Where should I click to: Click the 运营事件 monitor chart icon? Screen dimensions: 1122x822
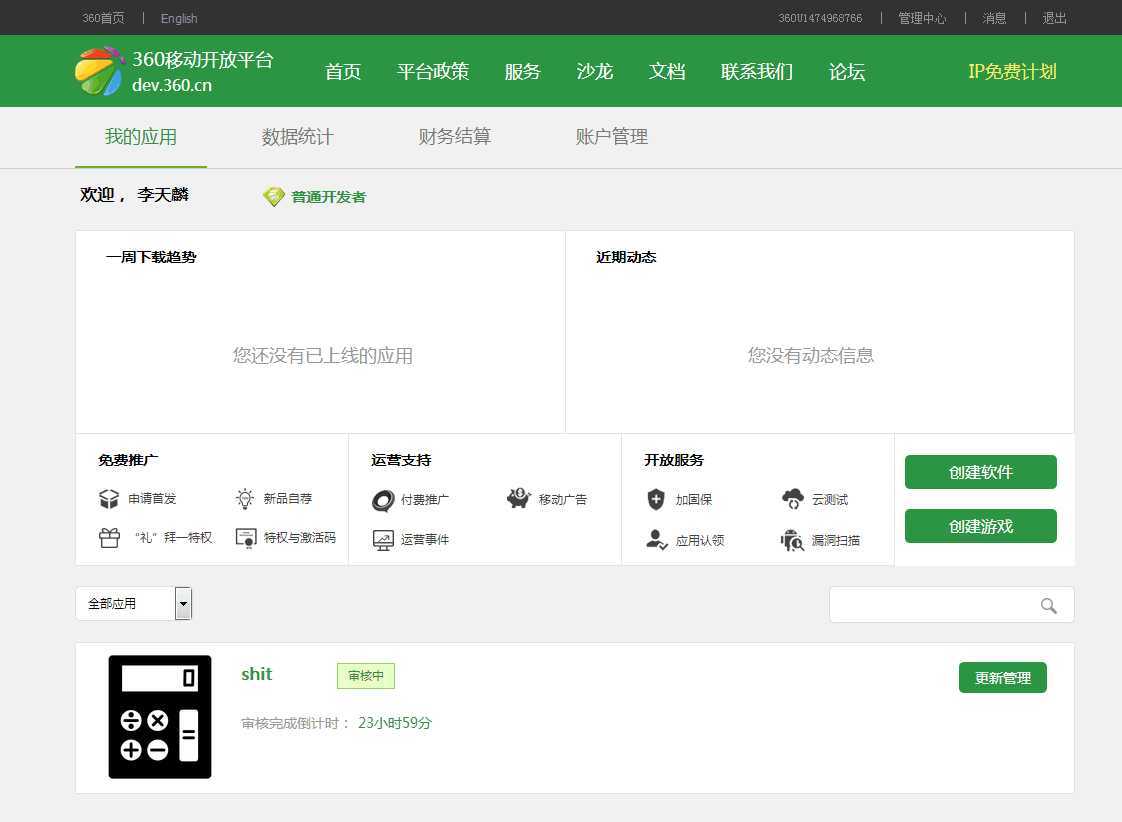[384, 540]
